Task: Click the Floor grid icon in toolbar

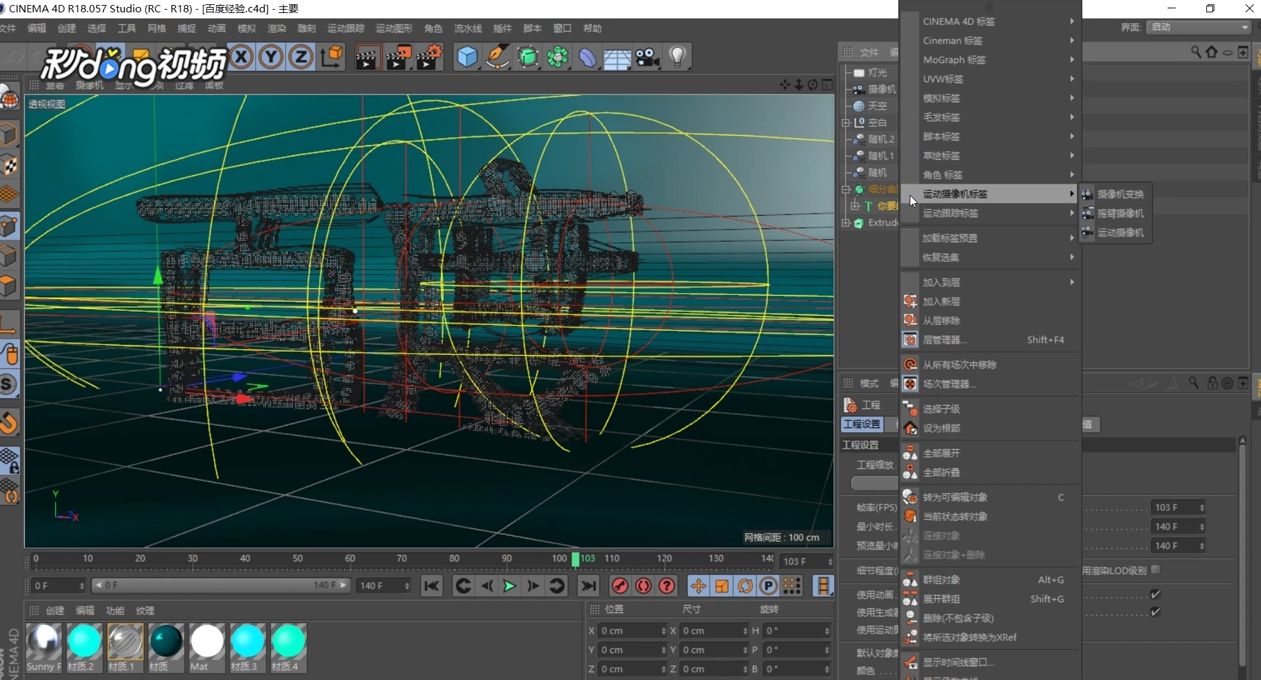Action: 617,57
